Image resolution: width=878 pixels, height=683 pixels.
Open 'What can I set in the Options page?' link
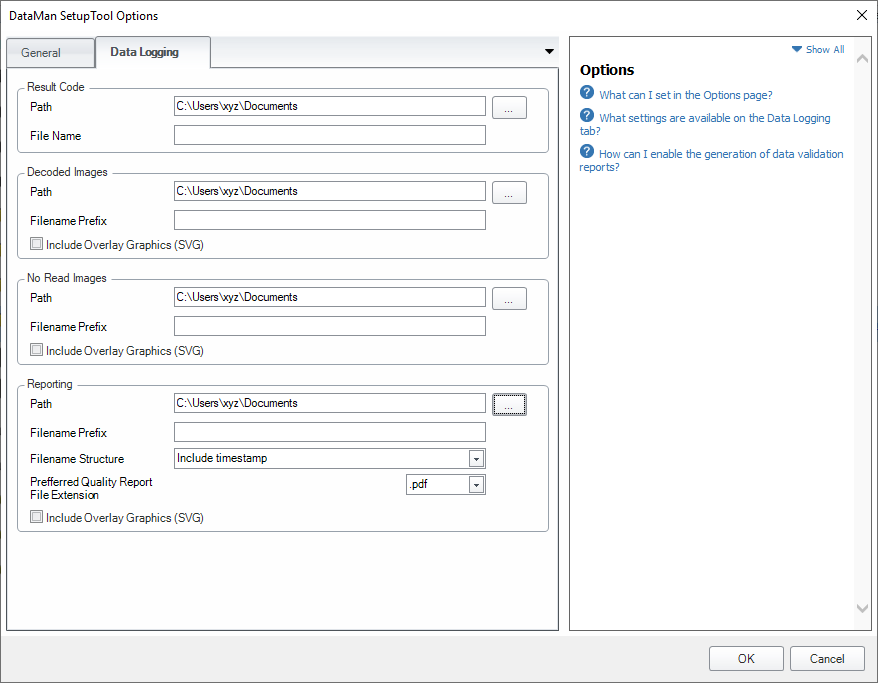pos(685,95)
